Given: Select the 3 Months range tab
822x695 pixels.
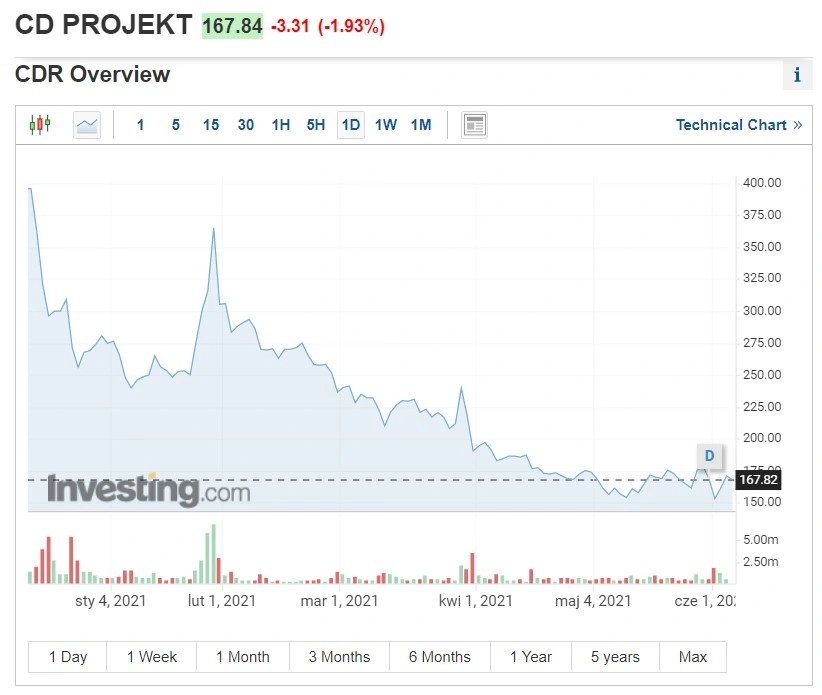Looking at the screenshot, I should click(339, 657).
